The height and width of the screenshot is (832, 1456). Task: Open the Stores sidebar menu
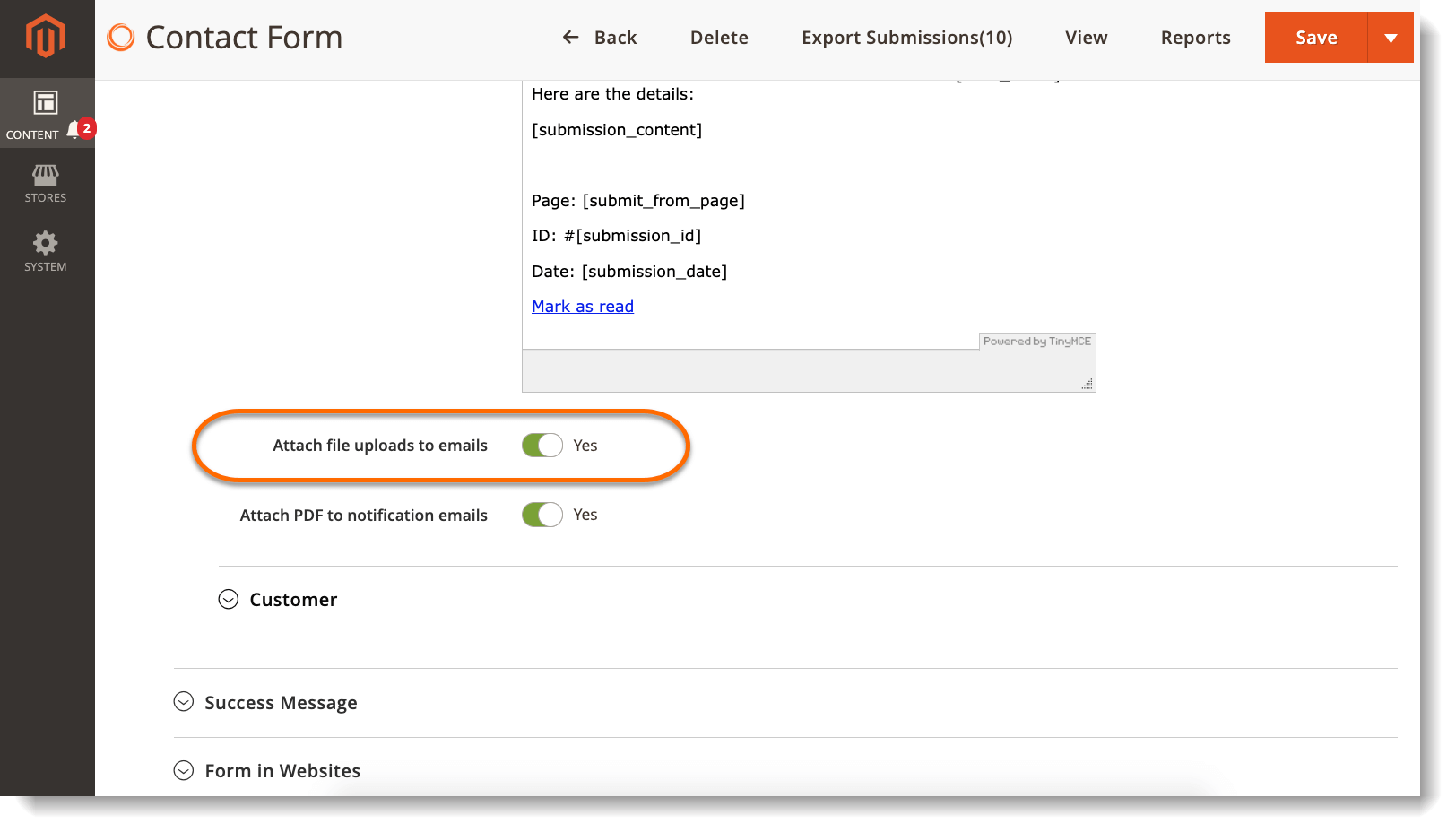click(46, 183)
